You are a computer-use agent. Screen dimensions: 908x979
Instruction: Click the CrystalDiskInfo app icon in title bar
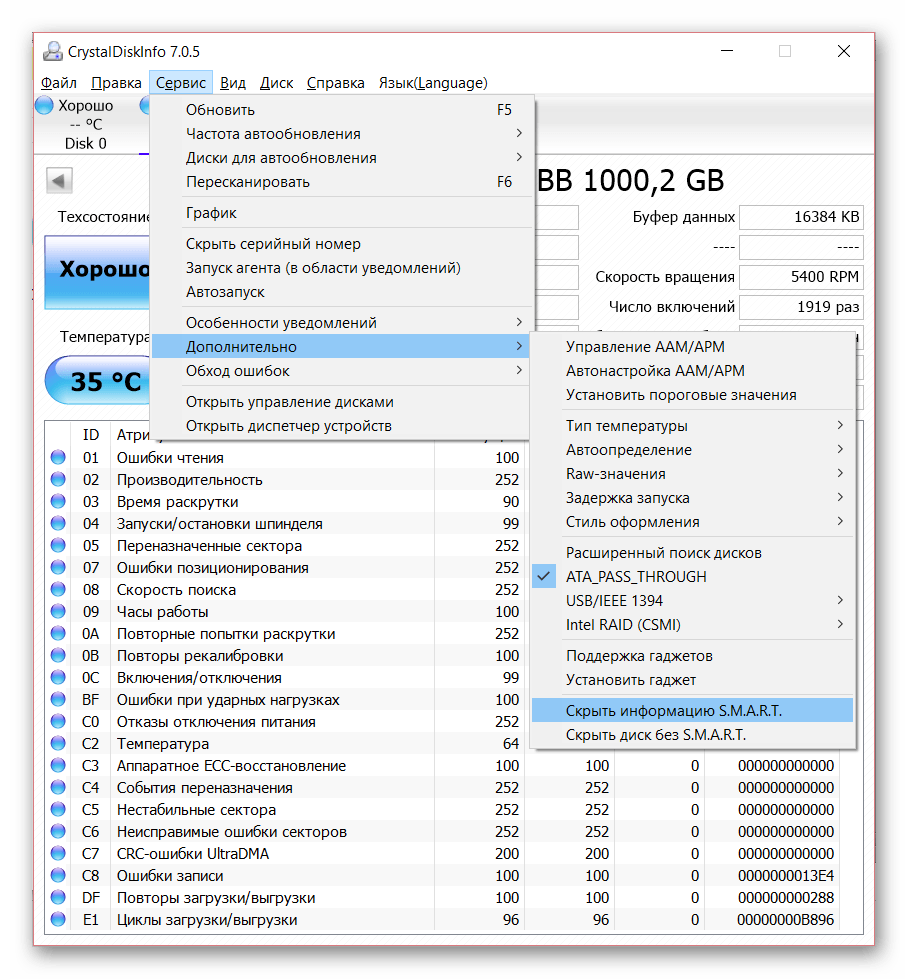[x=52, y=51]
